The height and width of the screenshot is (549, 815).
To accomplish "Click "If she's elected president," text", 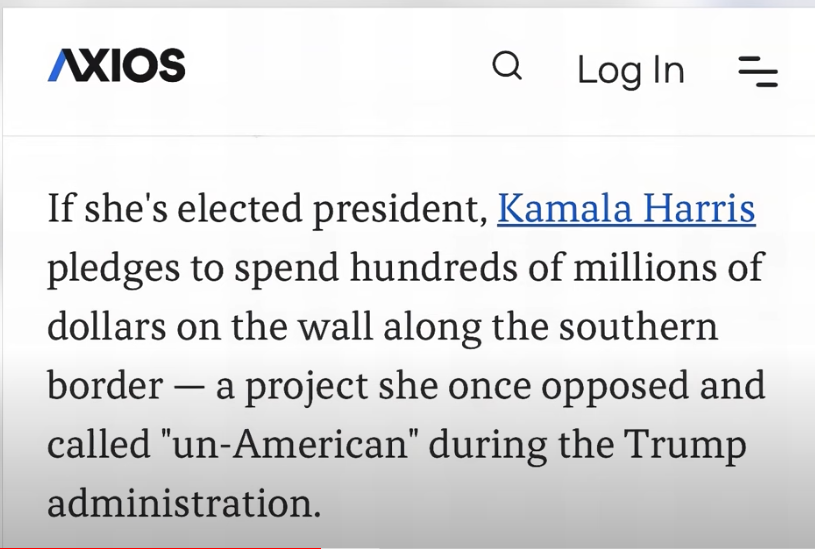I will coord(268,208).
